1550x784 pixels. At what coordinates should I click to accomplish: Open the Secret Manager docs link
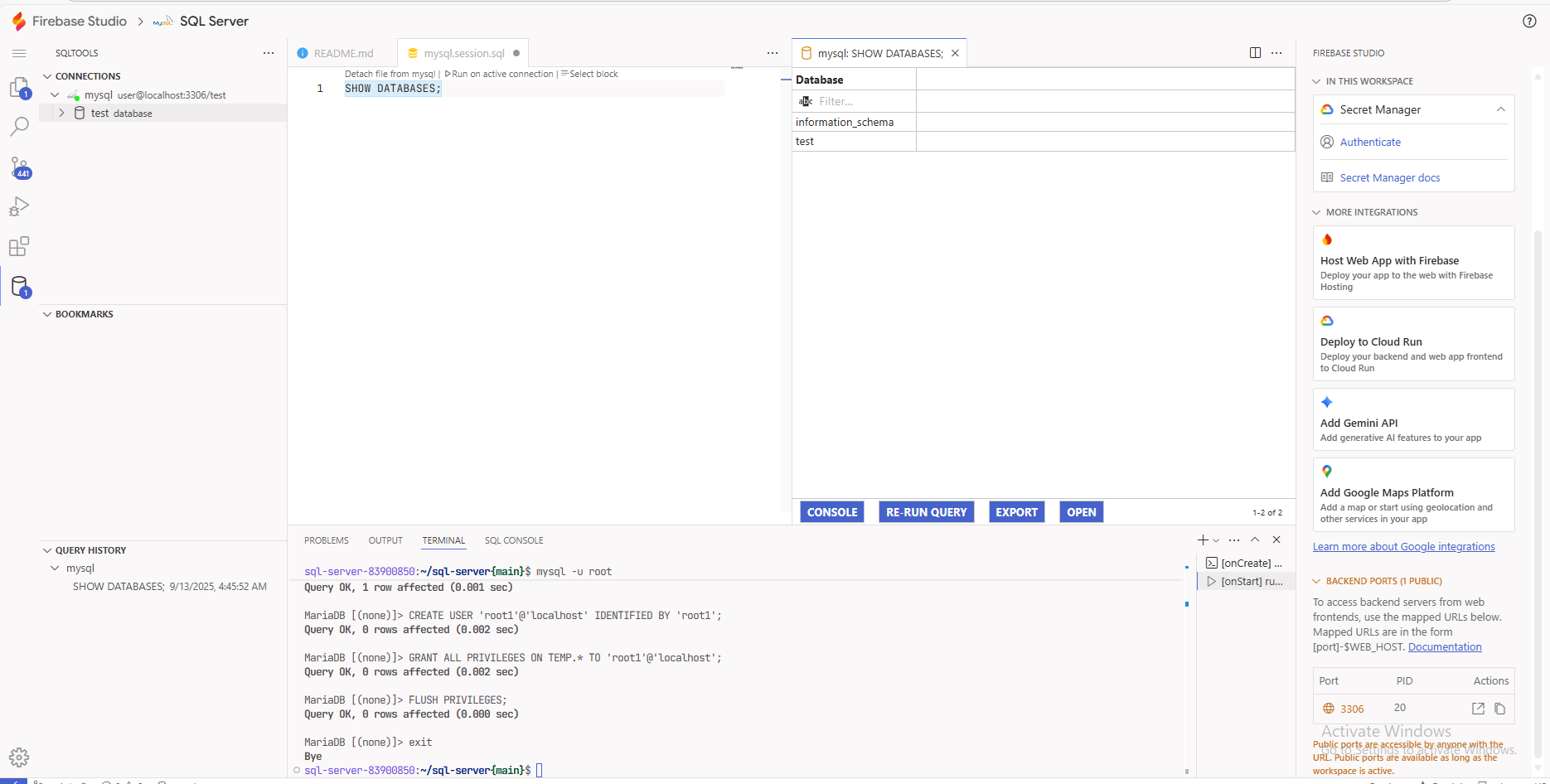(x=1390, y=178)
